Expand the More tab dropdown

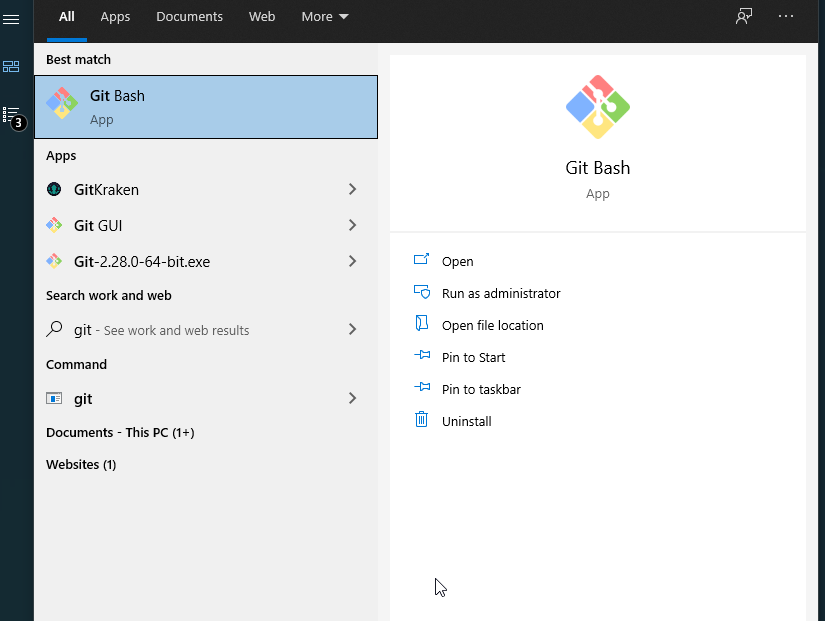pos(324,16)
